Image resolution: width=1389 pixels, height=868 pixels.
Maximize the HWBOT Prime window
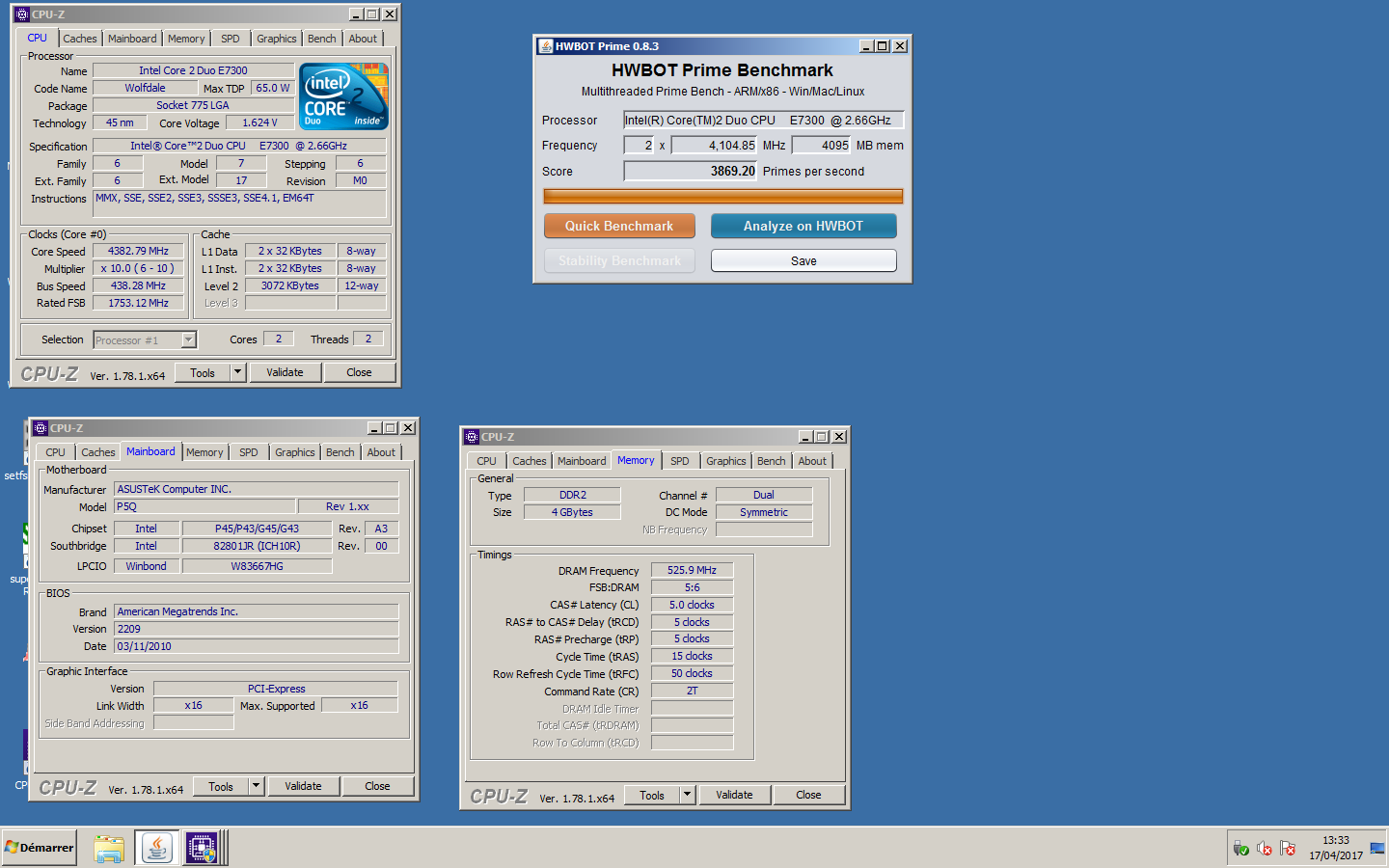(883, 46)
